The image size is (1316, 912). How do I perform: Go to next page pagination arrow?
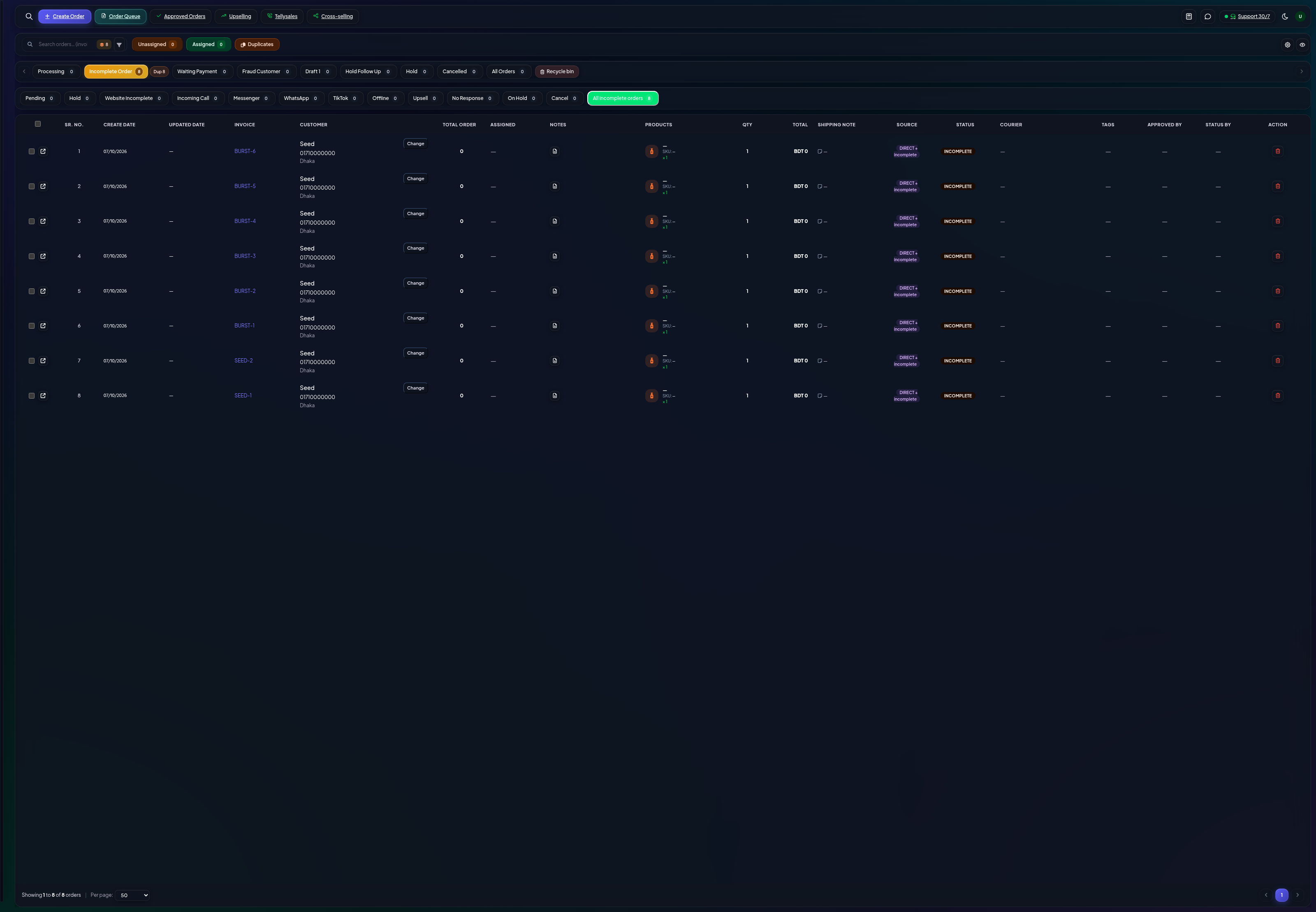point(1297,895)
